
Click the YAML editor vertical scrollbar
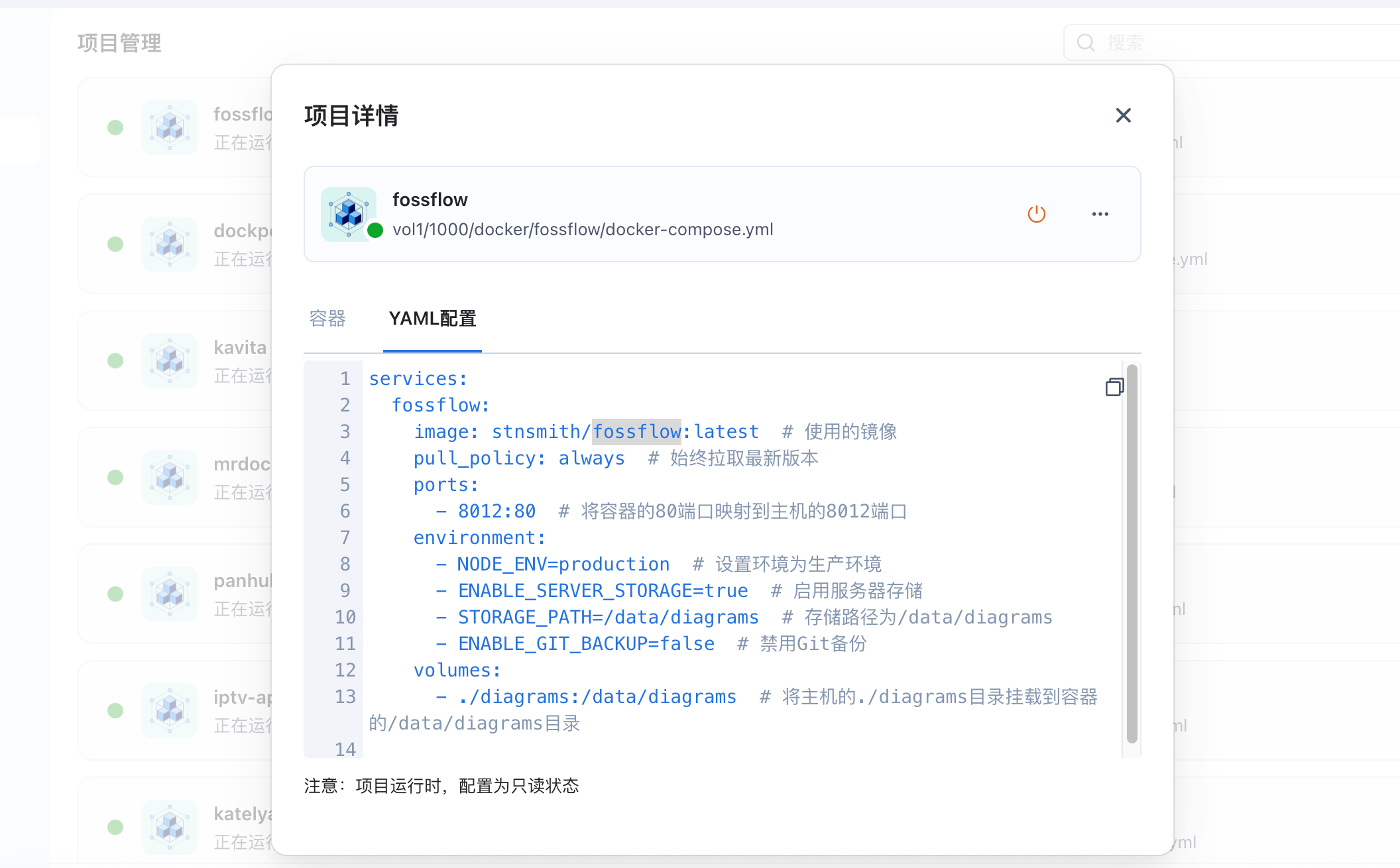pos(1132,553)
